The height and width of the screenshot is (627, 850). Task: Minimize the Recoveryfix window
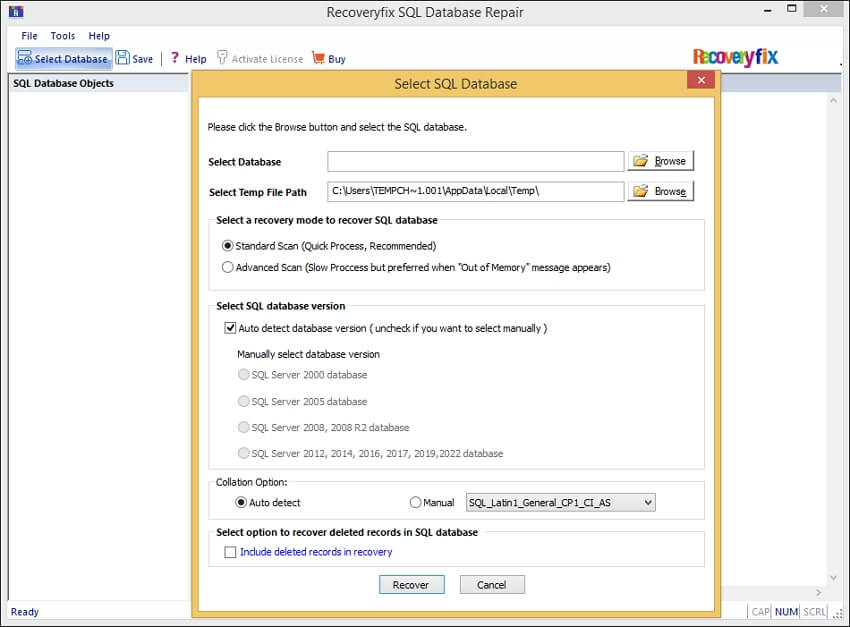(x=768, y=10)
